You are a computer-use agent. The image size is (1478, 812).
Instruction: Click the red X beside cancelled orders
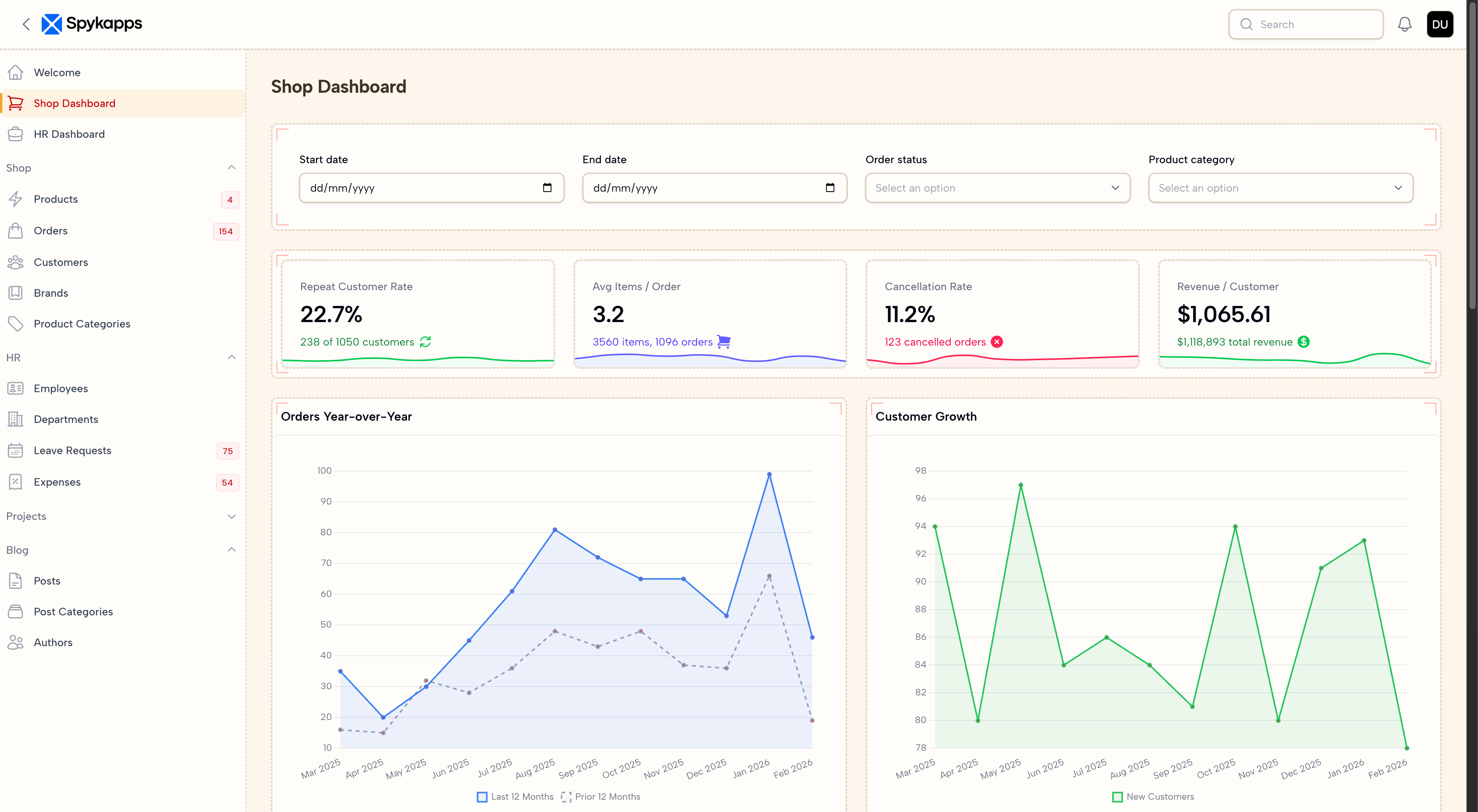click(x=997, y=342)
